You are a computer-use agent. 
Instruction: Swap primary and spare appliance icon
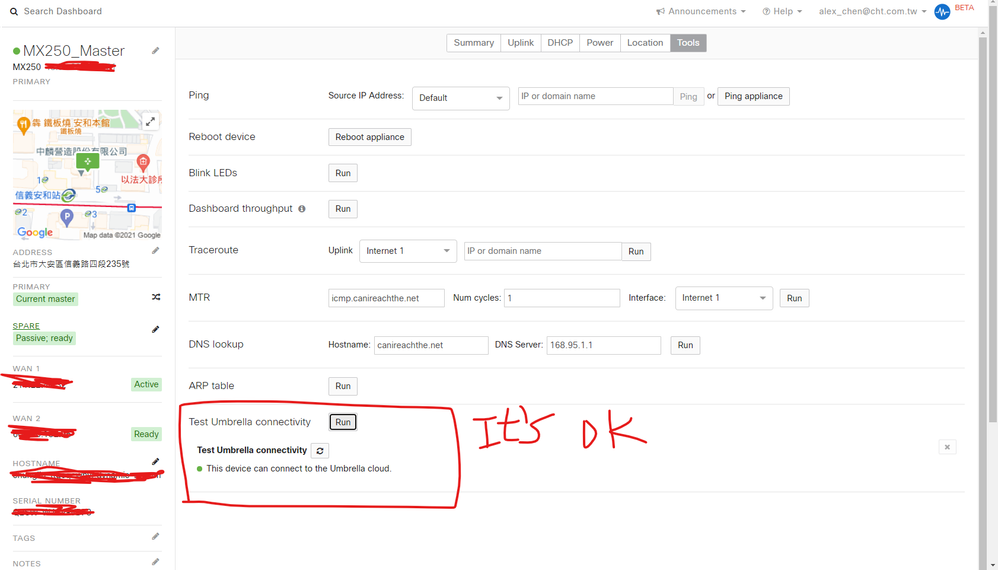click(156, 297)
